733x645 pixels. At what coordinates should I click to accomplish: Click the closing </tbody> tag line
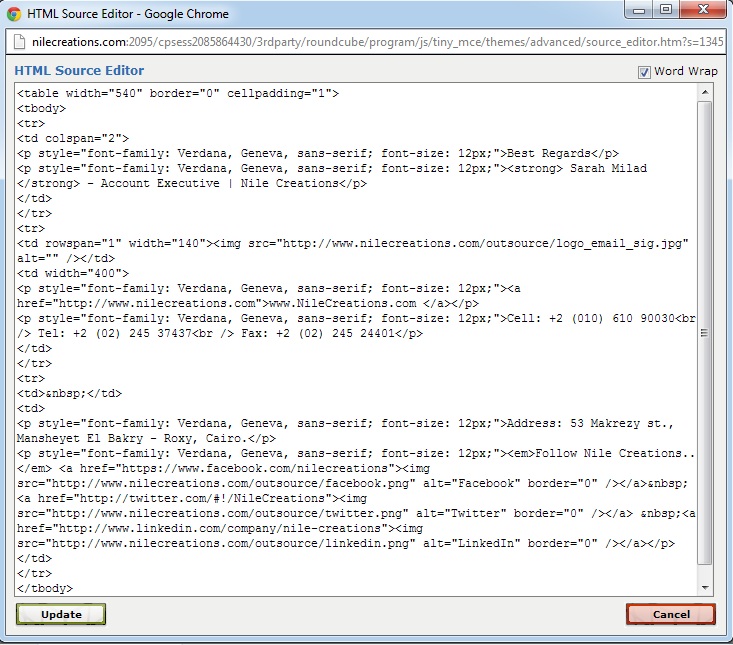click(x=45, y=588)
